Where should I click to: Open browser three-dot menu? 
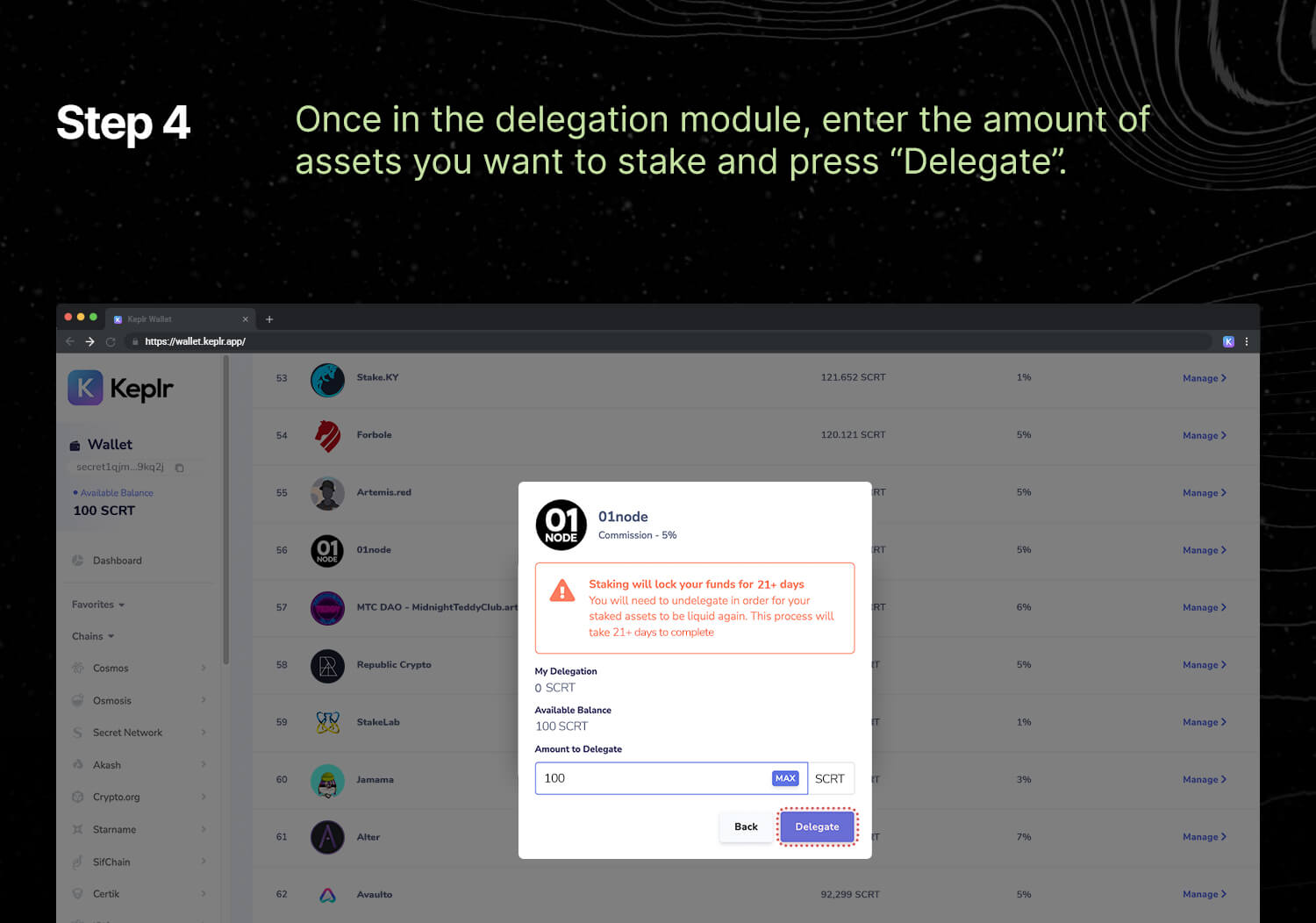tap(1246, 341)
